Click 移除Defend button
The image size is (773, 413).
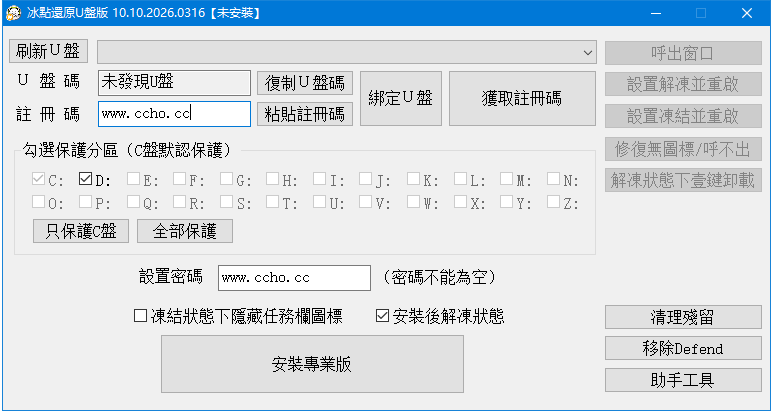(x=685, y=349)
